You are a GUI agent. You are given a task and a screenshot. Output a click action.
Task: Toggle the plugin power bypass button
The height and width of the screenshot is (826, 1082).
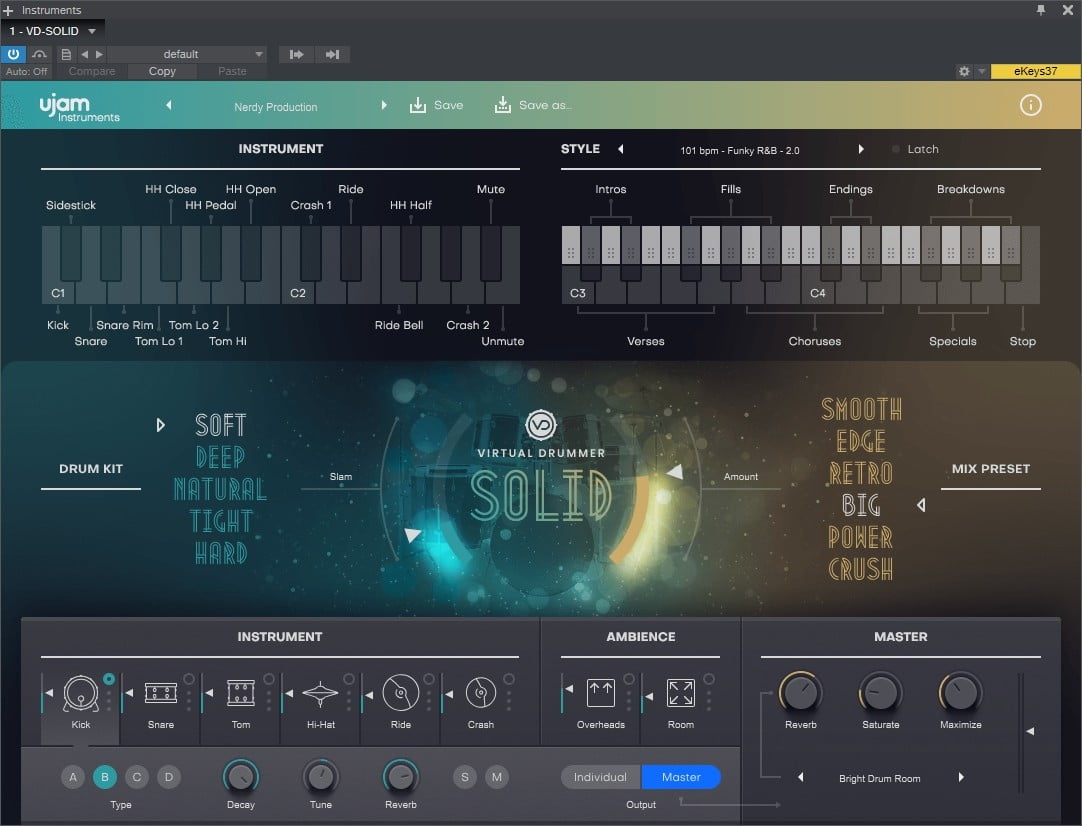coord(14,54)
